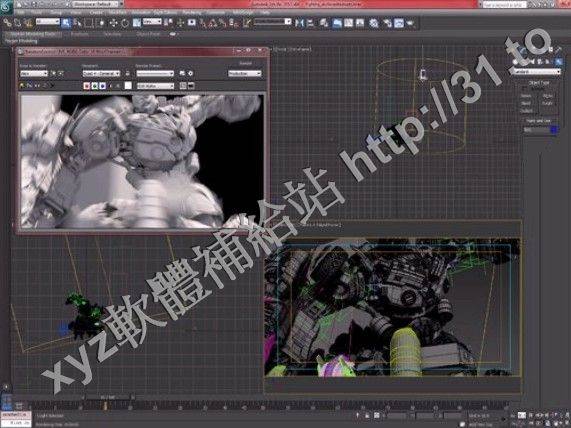Toggle the lock-to-viewport icon in render window
571x428 pixels.
click(x=127, y=73)
